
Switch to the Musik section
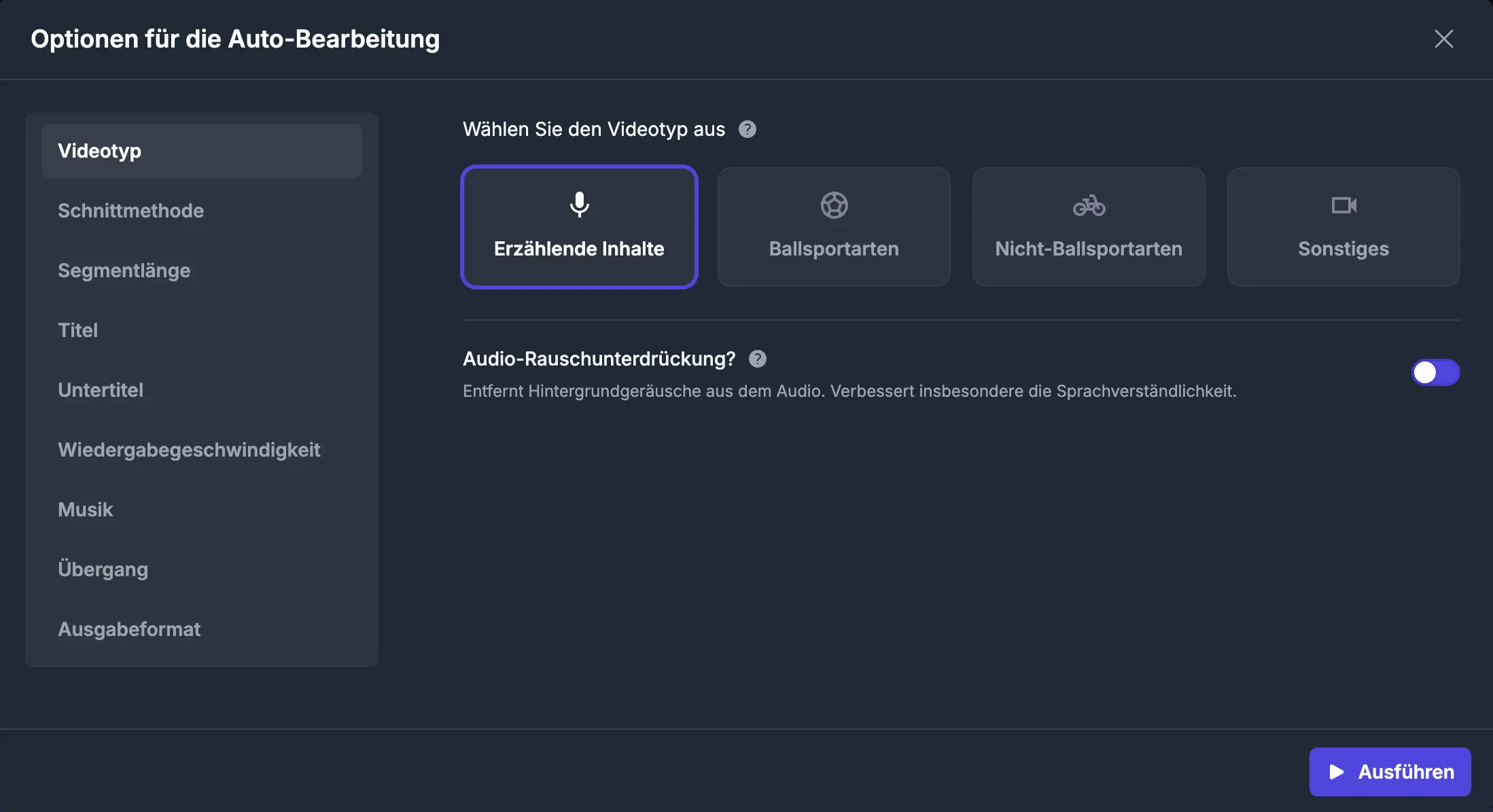tap(85, 510)
